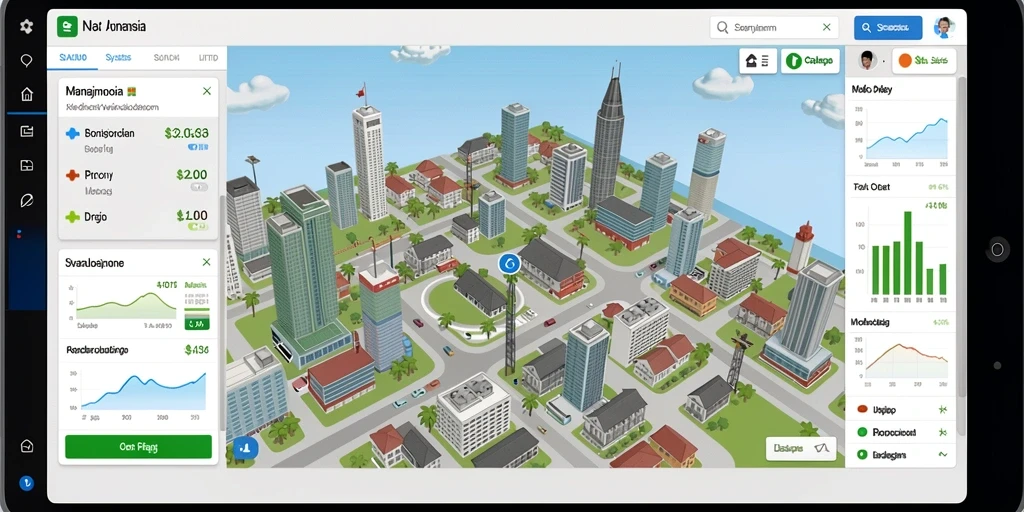
Task: Switch to the LITTID tab
Action: coord(208,57)
